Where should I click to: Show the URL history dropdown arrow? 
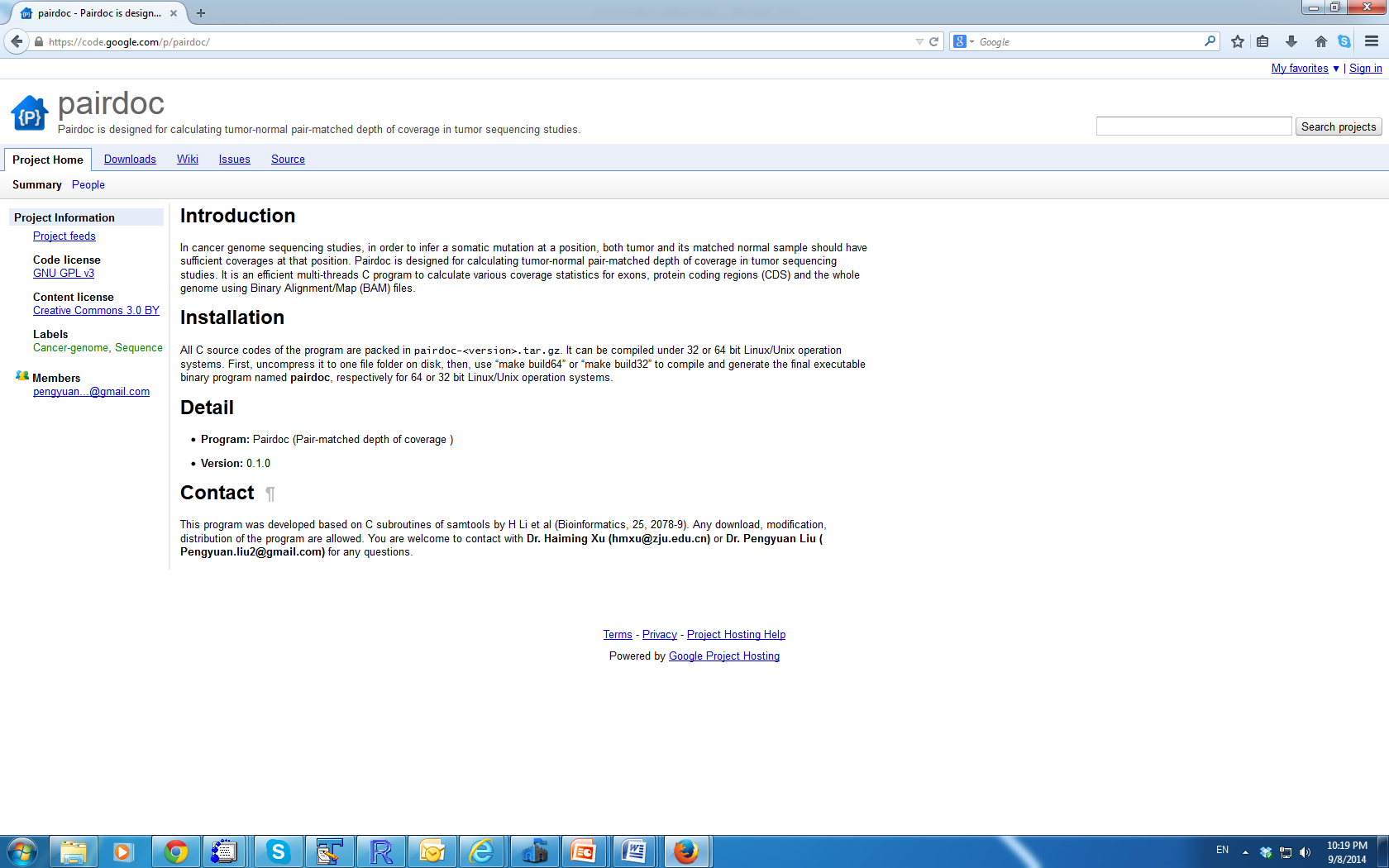[919, 41]
